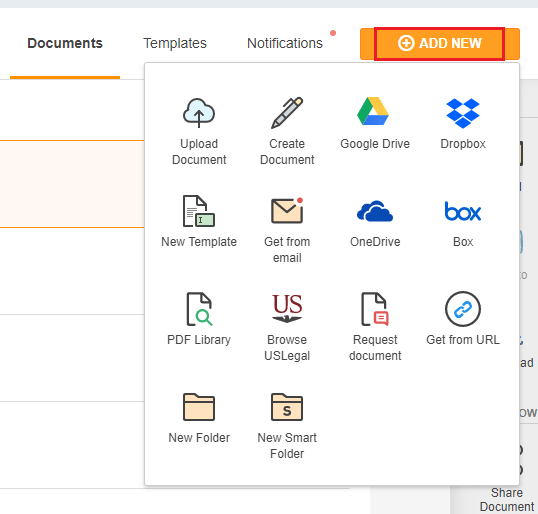This screenshot has height=514, width=538.
Task: Open the Notifications tab
Action: pos(285,43)
